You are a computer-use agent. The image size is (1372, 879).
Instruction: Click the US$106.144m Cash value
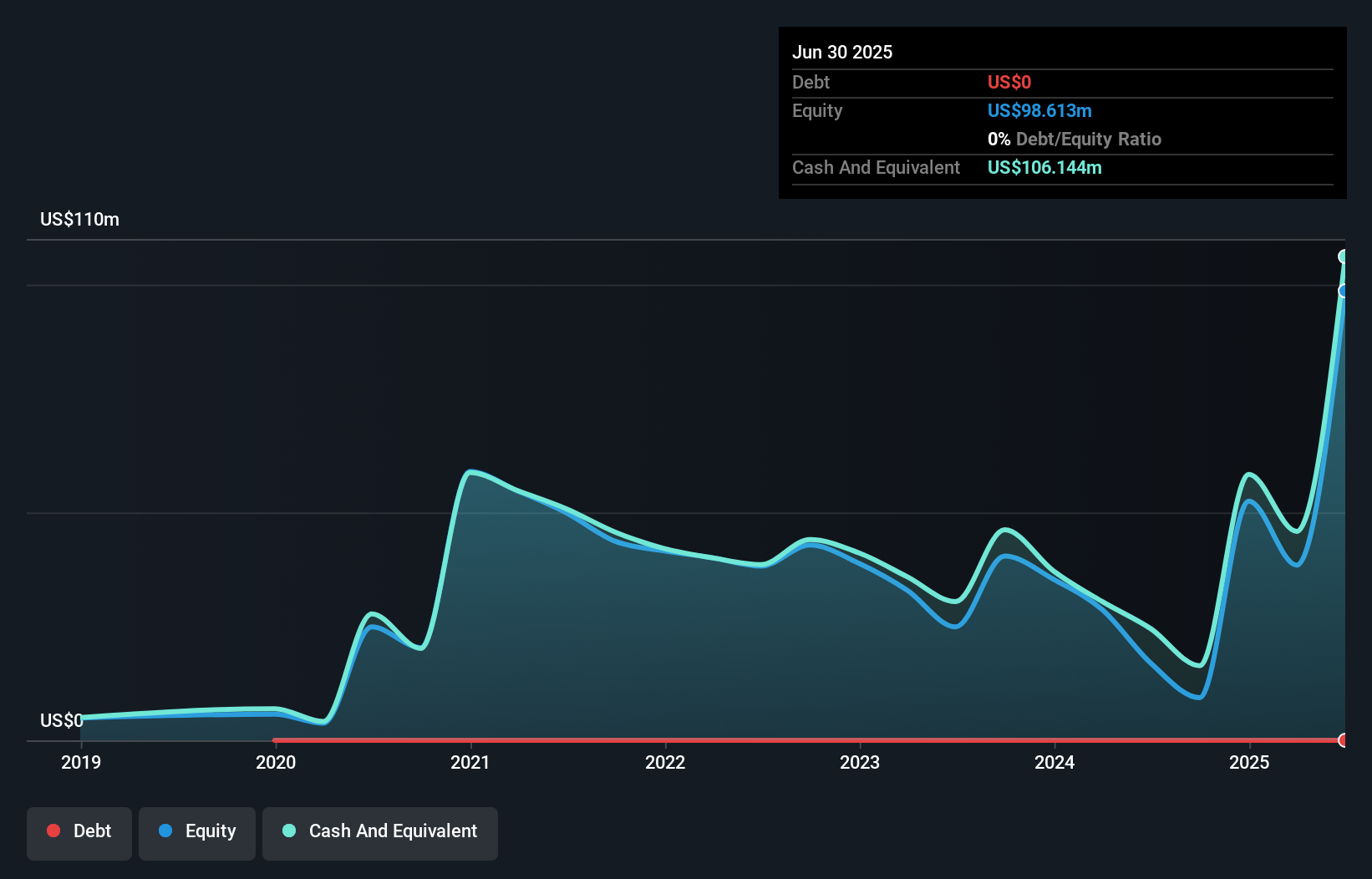point(1044,167)
